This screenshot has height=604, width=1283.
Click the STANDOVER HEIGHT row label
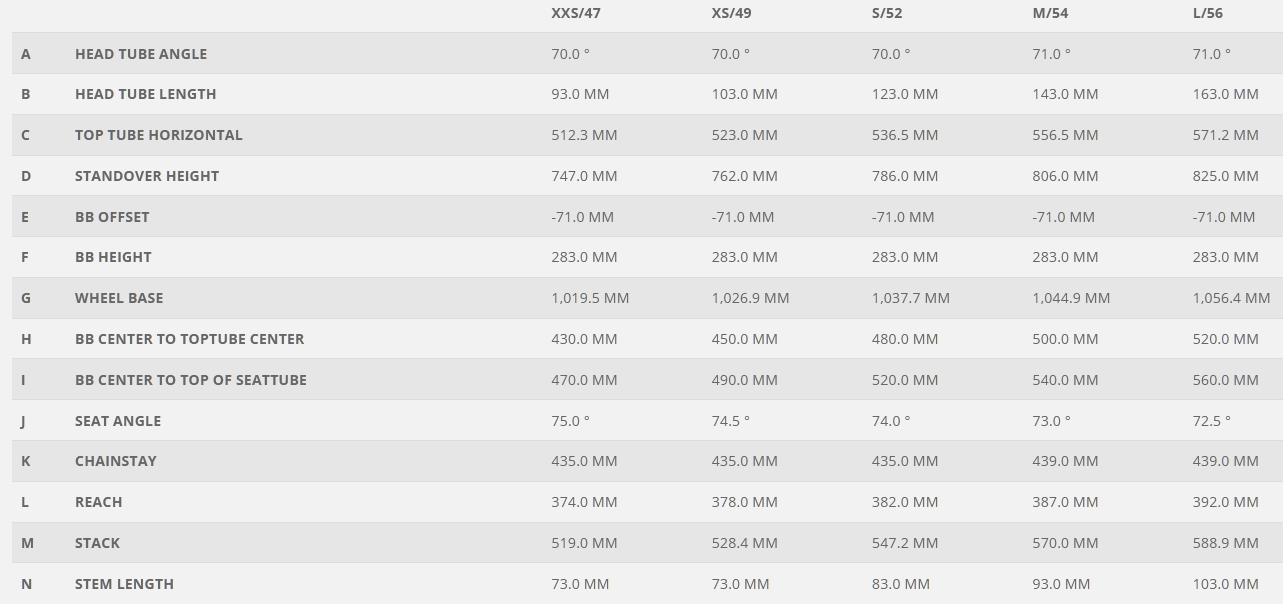tap(147, 176)
